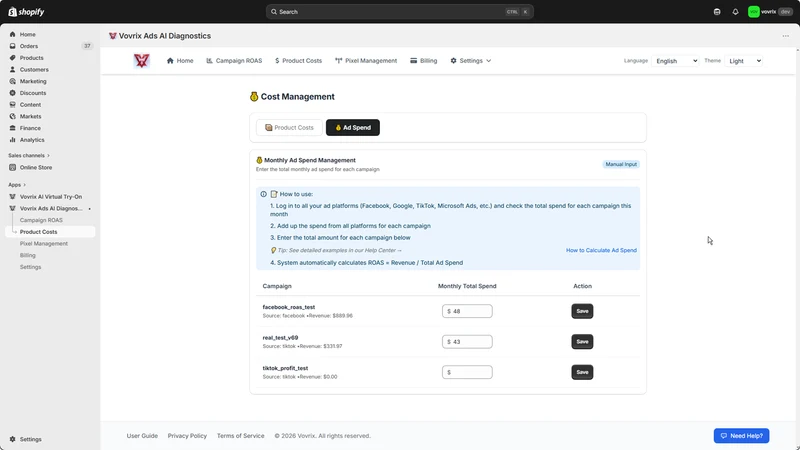
Task: Click the Monthly Total Spend column header
Action: pyautogui.click(x=467, y=286)
